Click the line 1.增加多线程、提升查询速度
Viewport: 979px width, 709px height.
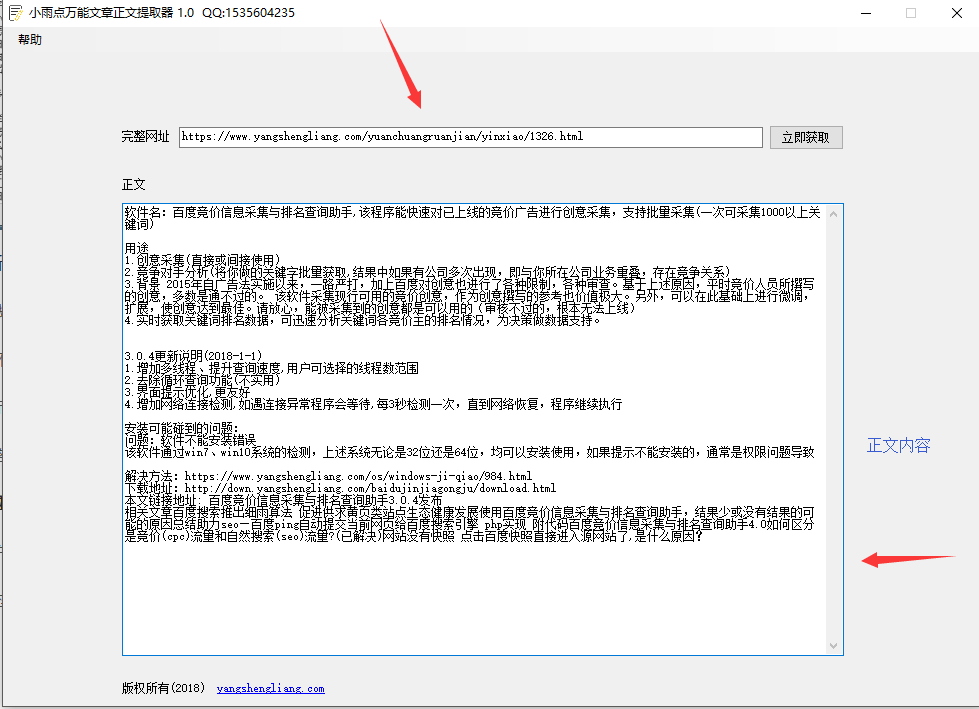click(x=271, y=368)
